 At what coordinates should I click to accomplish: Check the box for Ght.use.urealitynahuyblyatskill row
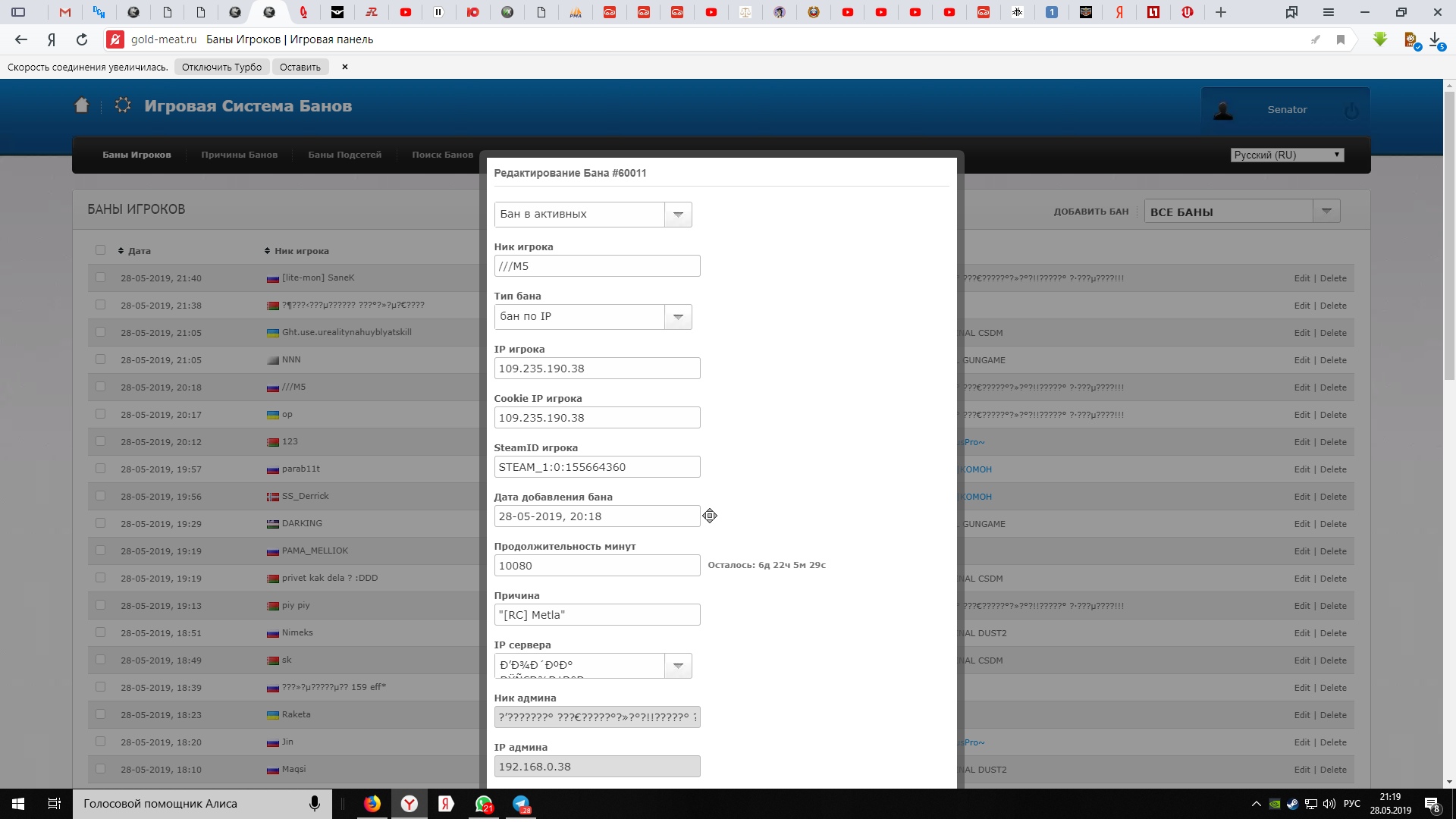100,332
